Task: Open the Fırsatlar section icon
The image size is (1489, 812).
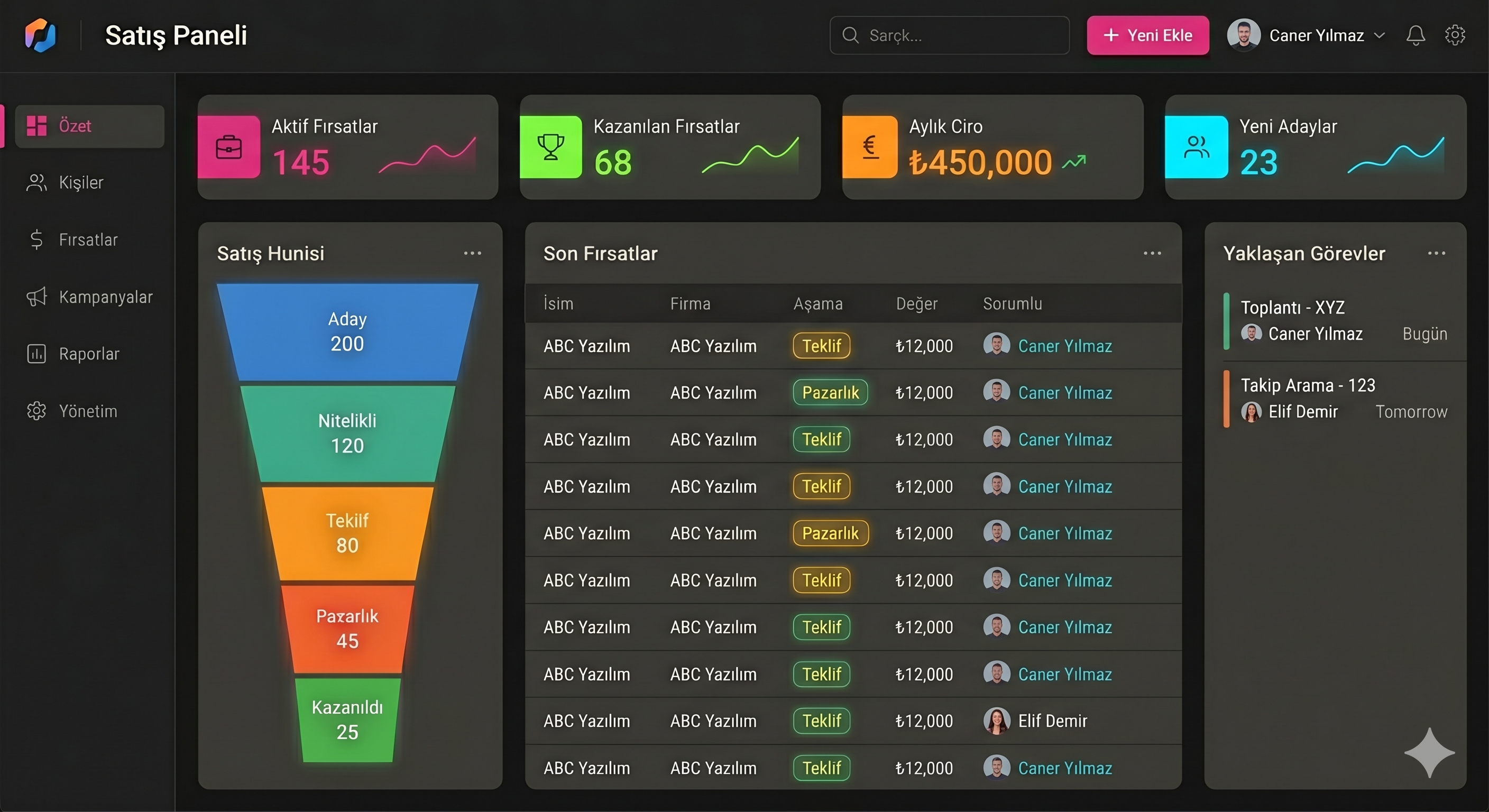Action: pos(36,239)
